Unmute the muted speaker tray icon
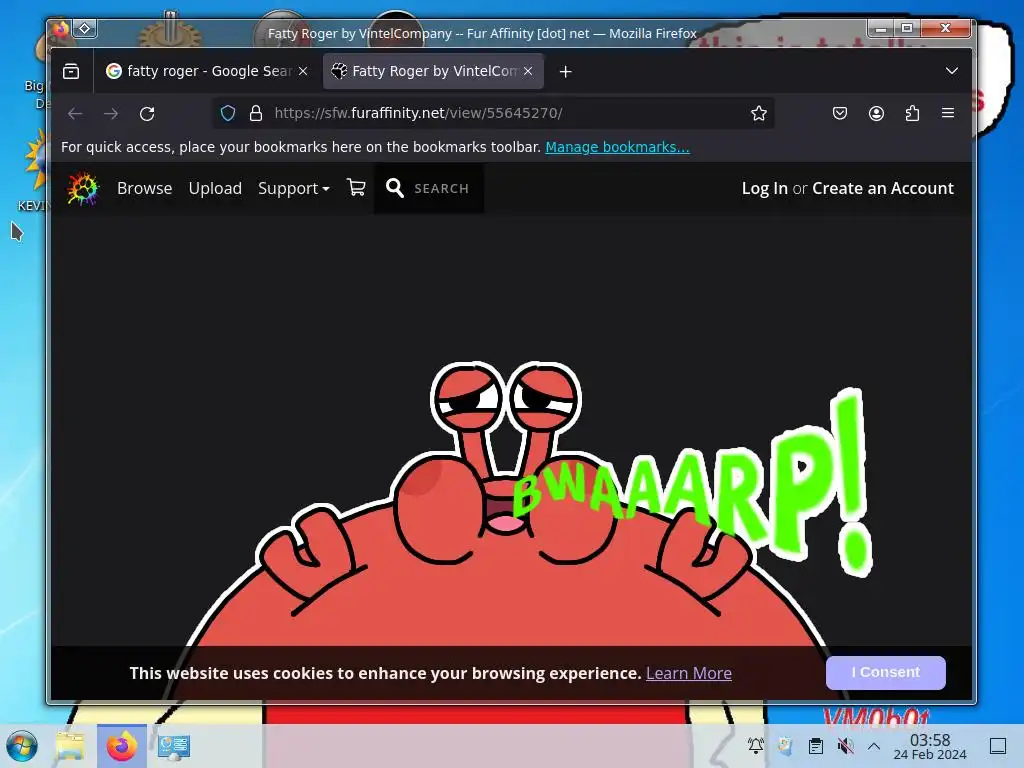Screen dimensions: 1024x768 point(845,745)
